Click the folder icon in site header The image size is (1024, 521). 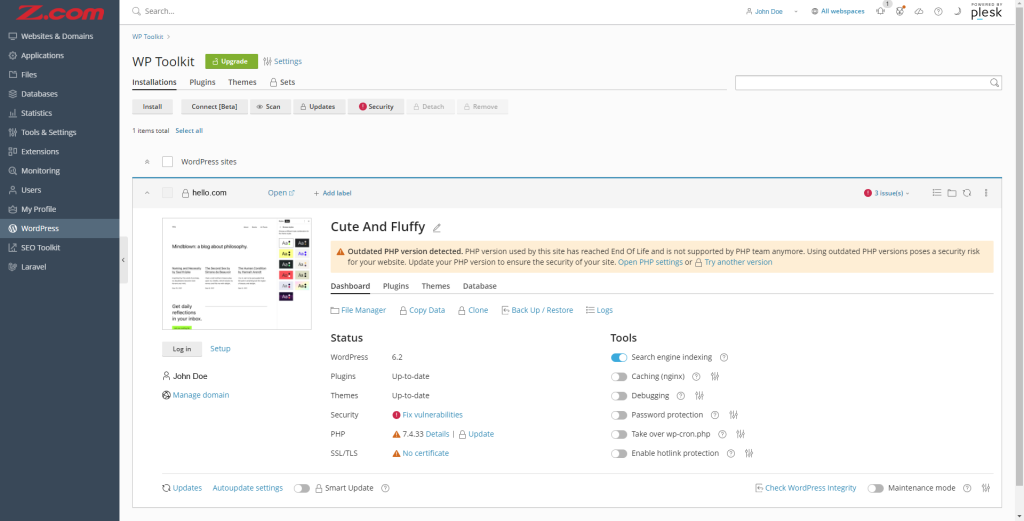[952, 193]
